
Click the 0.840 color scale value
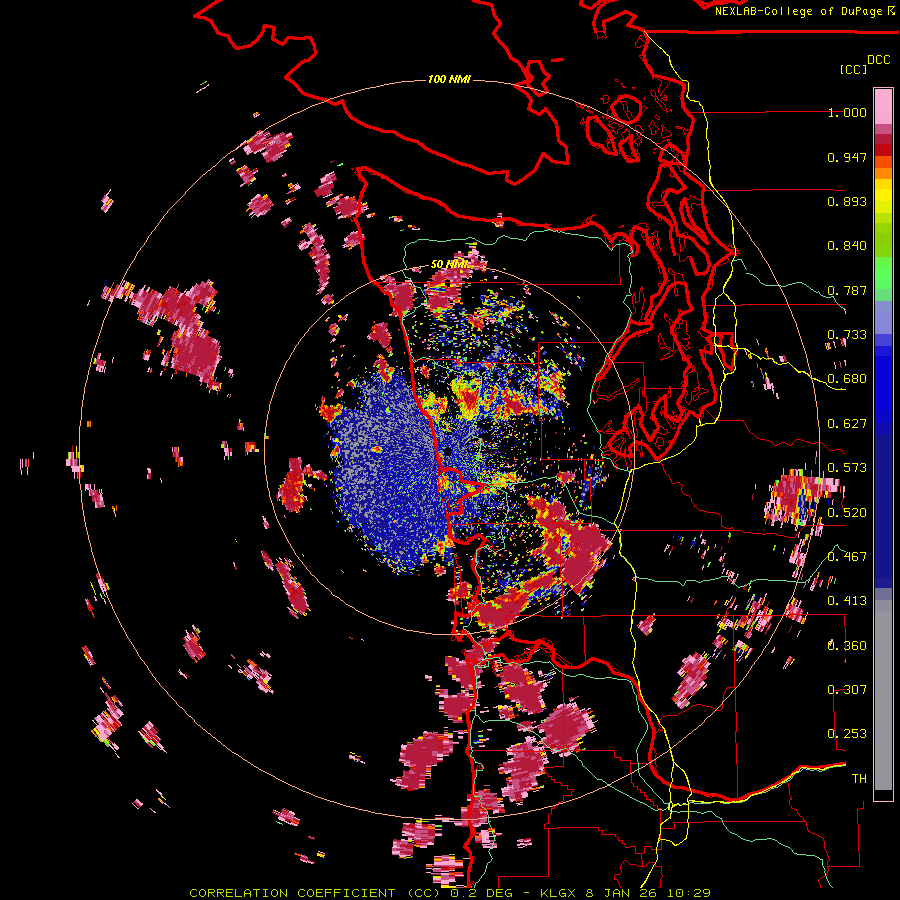coord(847,246)
